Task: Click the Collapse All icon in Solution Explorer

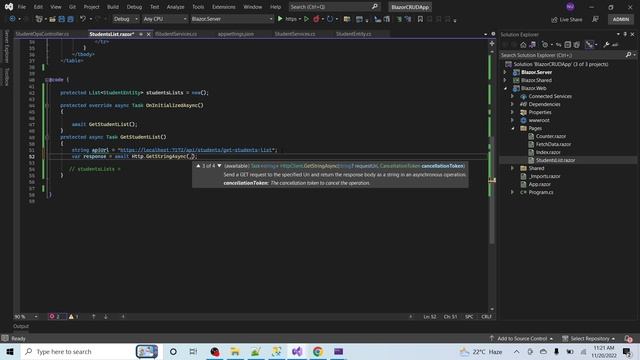Action: [567, 44]
